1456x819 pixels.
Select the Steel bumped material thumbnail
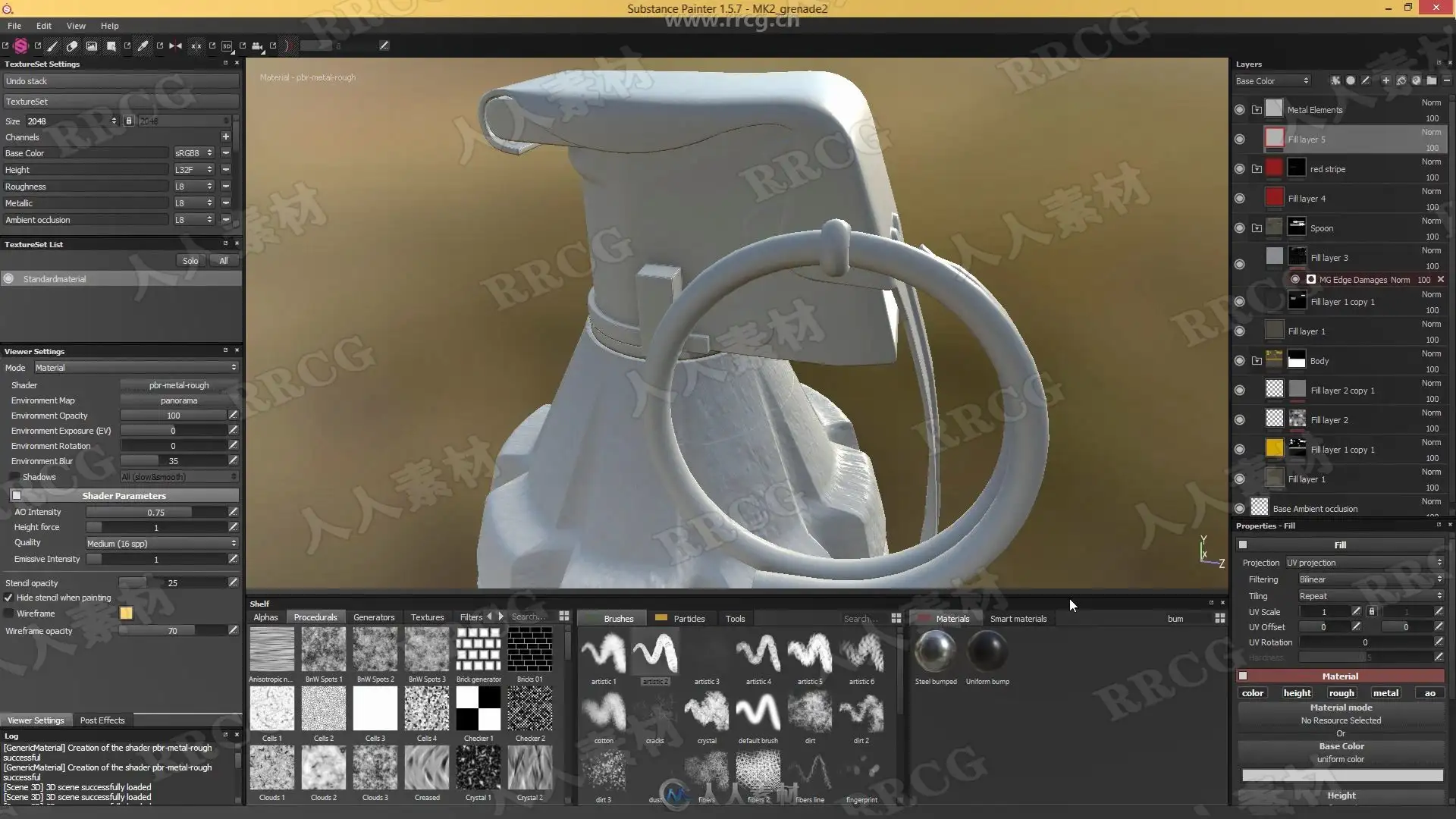[x=934, y=651]
